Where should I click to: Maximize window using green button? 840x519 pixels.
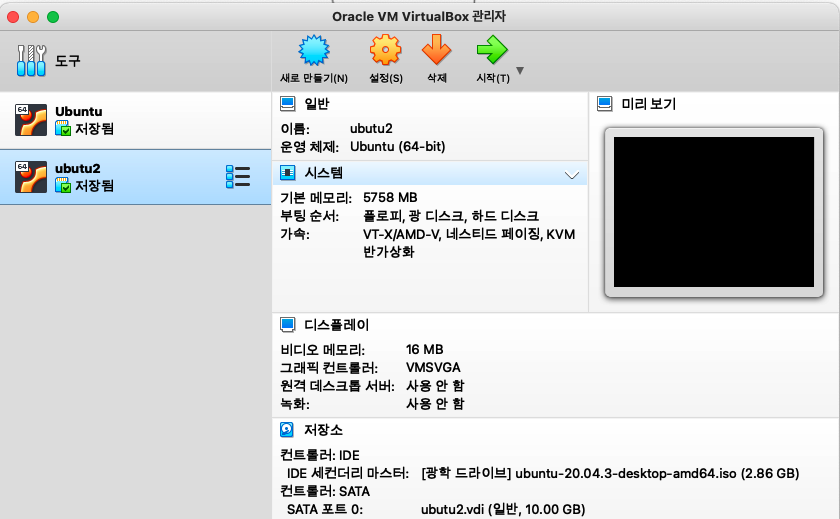[52, 17]
